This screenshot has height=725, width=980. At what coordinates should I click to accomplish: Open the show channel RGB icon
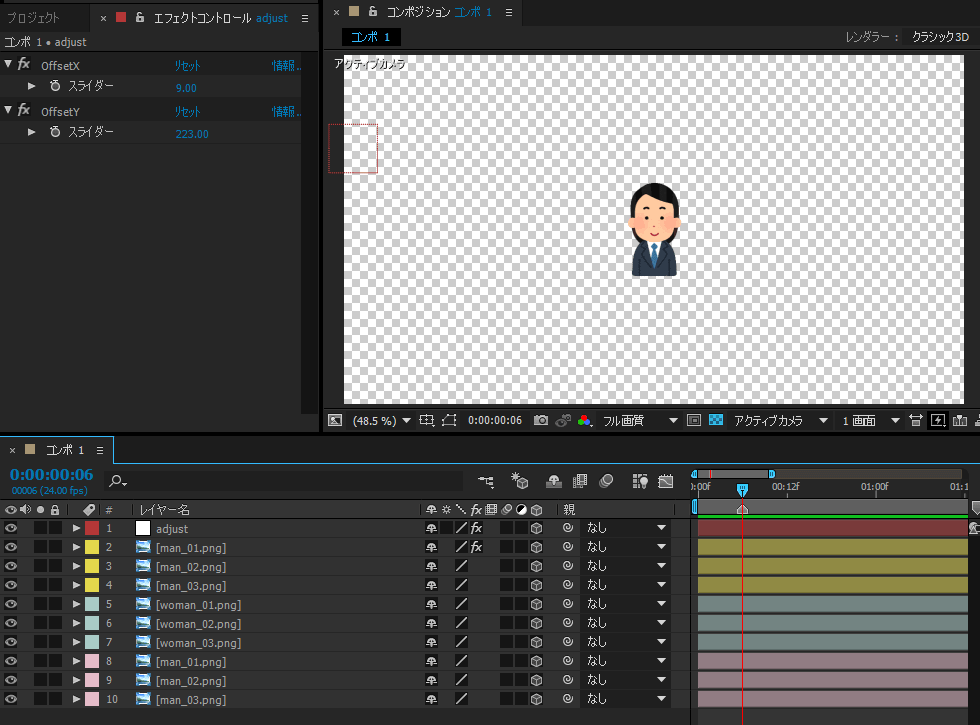tap(584, 421)
